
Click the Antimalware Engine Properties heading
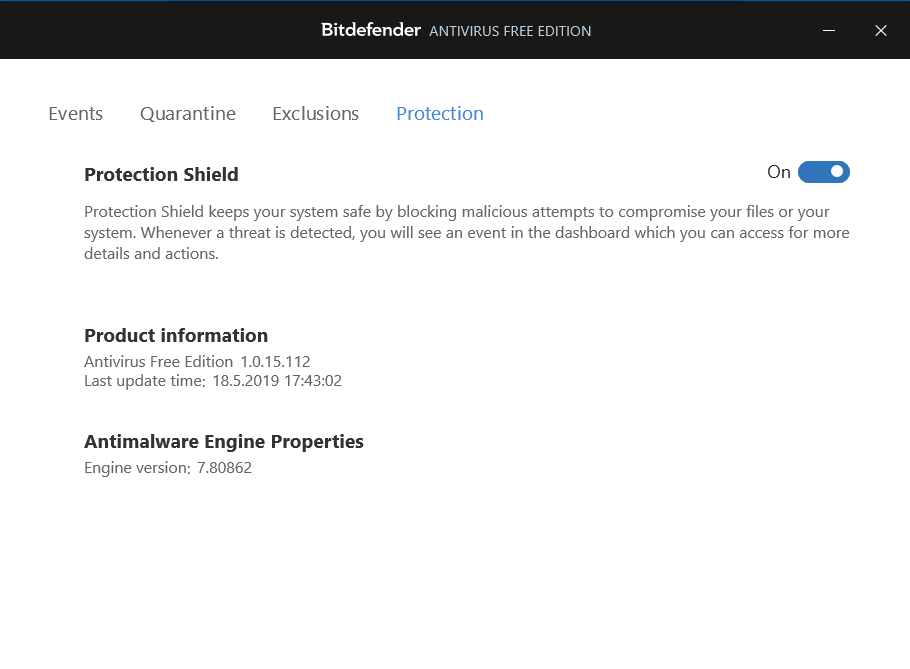(224, 442)
